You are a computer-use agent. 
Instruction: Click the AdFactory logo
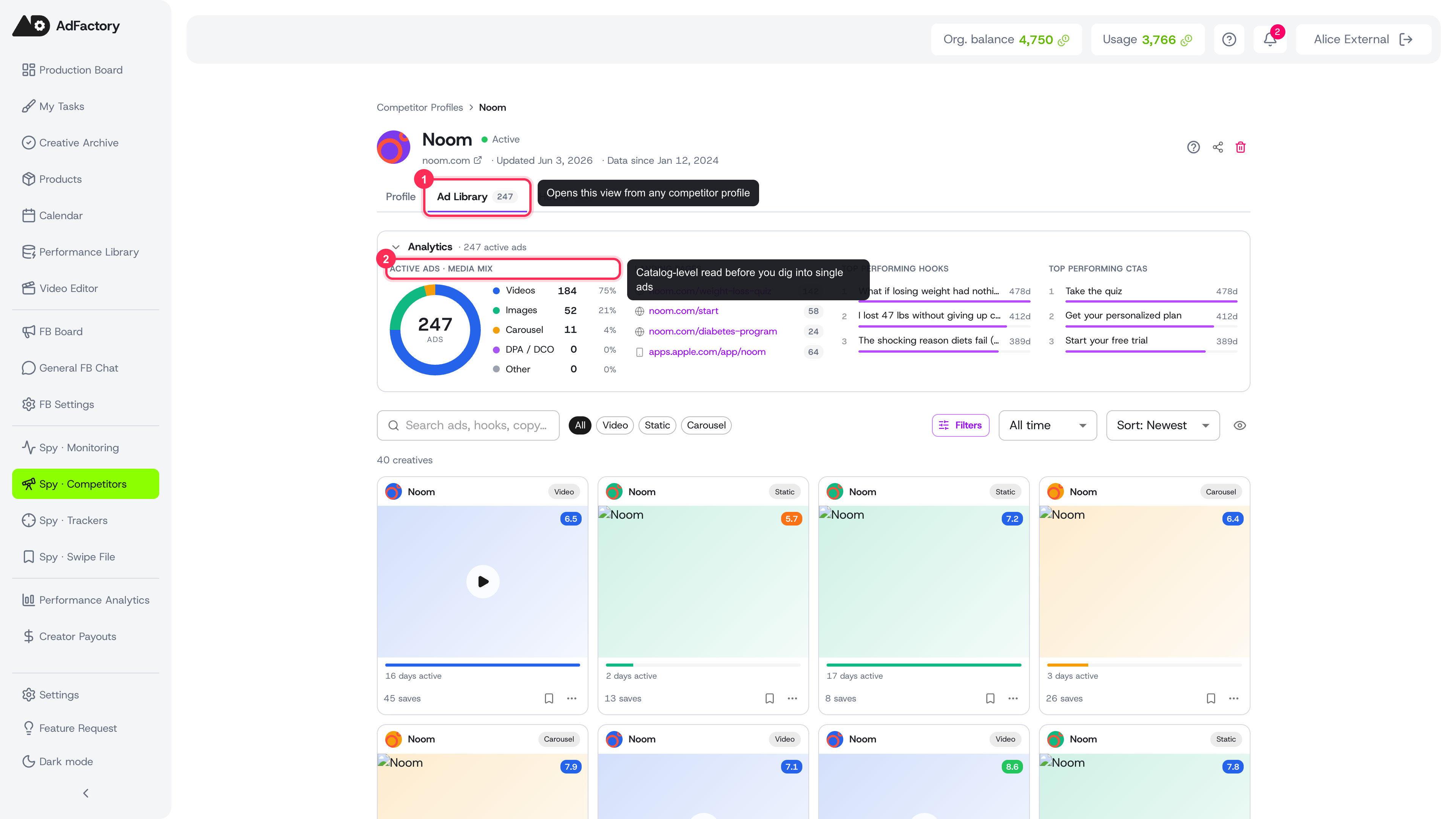pos(66,26)
